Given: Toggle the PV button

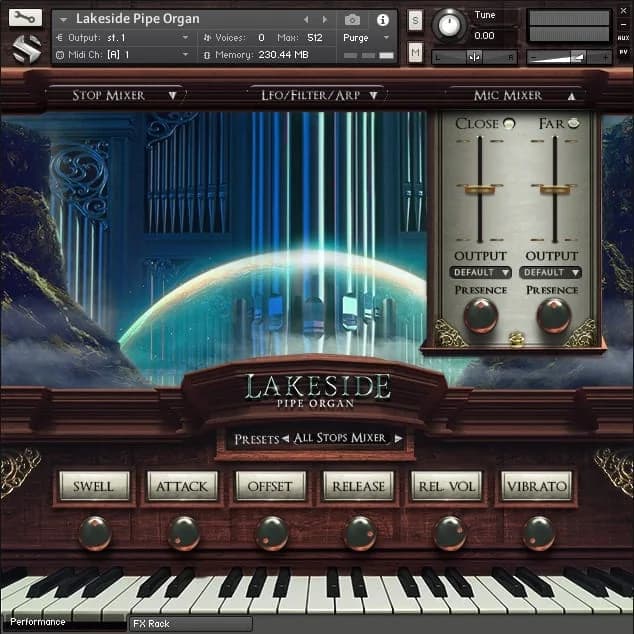Looking at the screenshot, I should click(623, 52).
